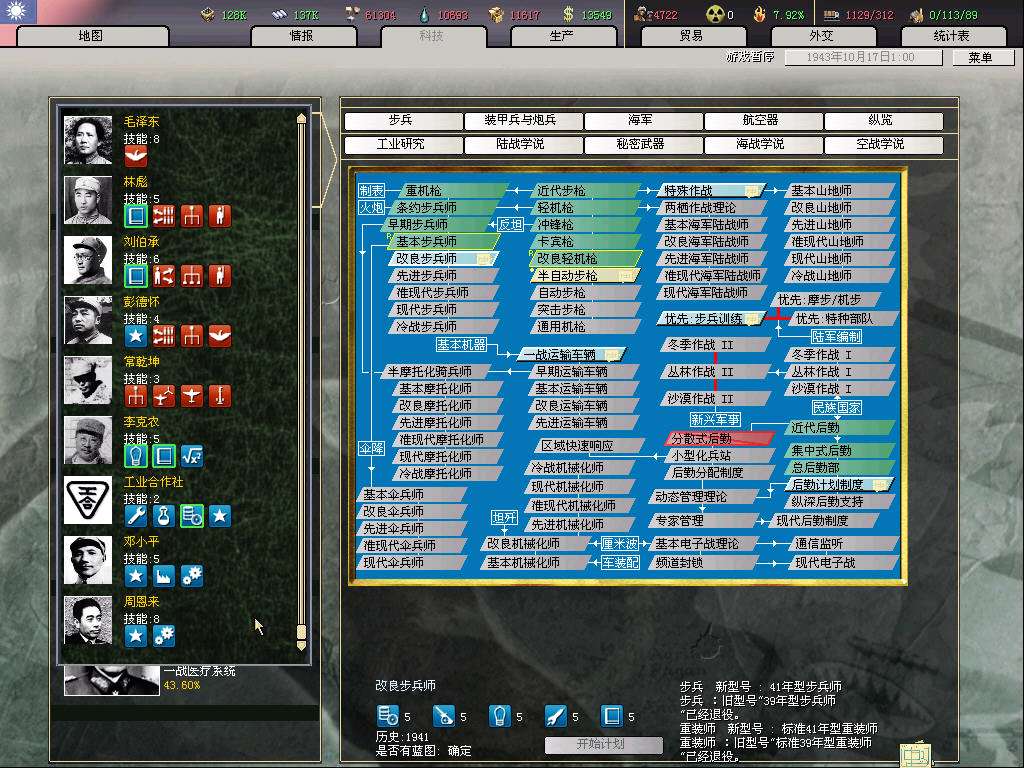Click Peng Dehuai's blue star icon
This screenshot has width=1024, height=768.
tap(136, 336)
